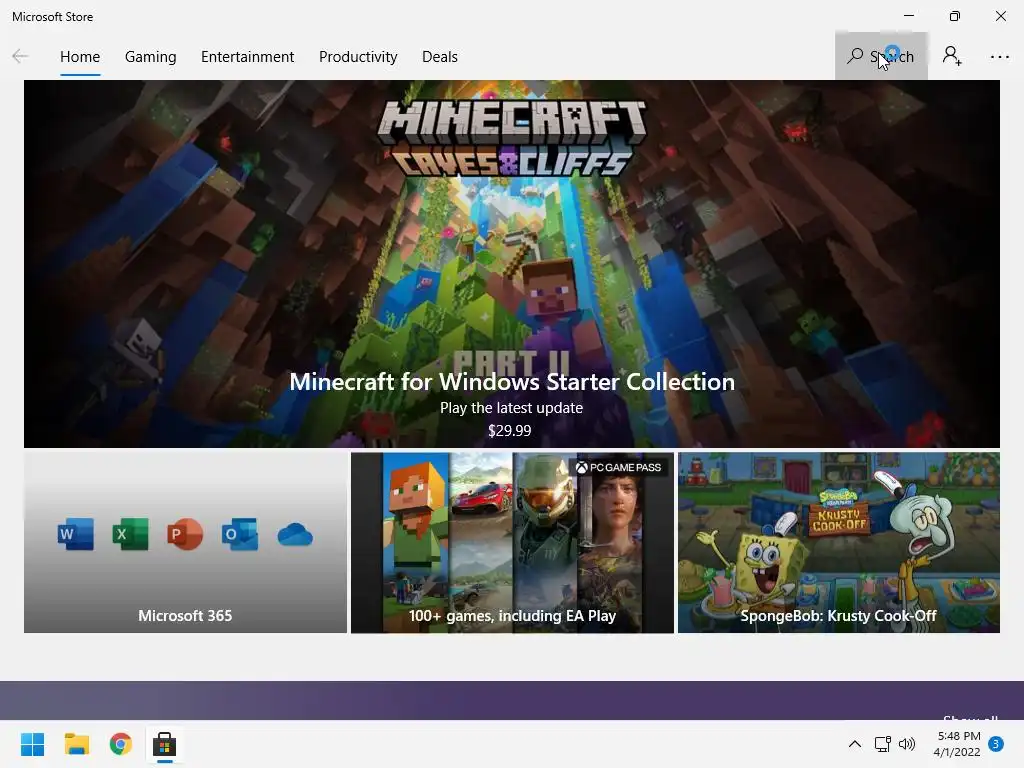Go to the Productivity tab
This screenshot has height=768, width=1024.
pyautogui.click(x=358, y=57)
